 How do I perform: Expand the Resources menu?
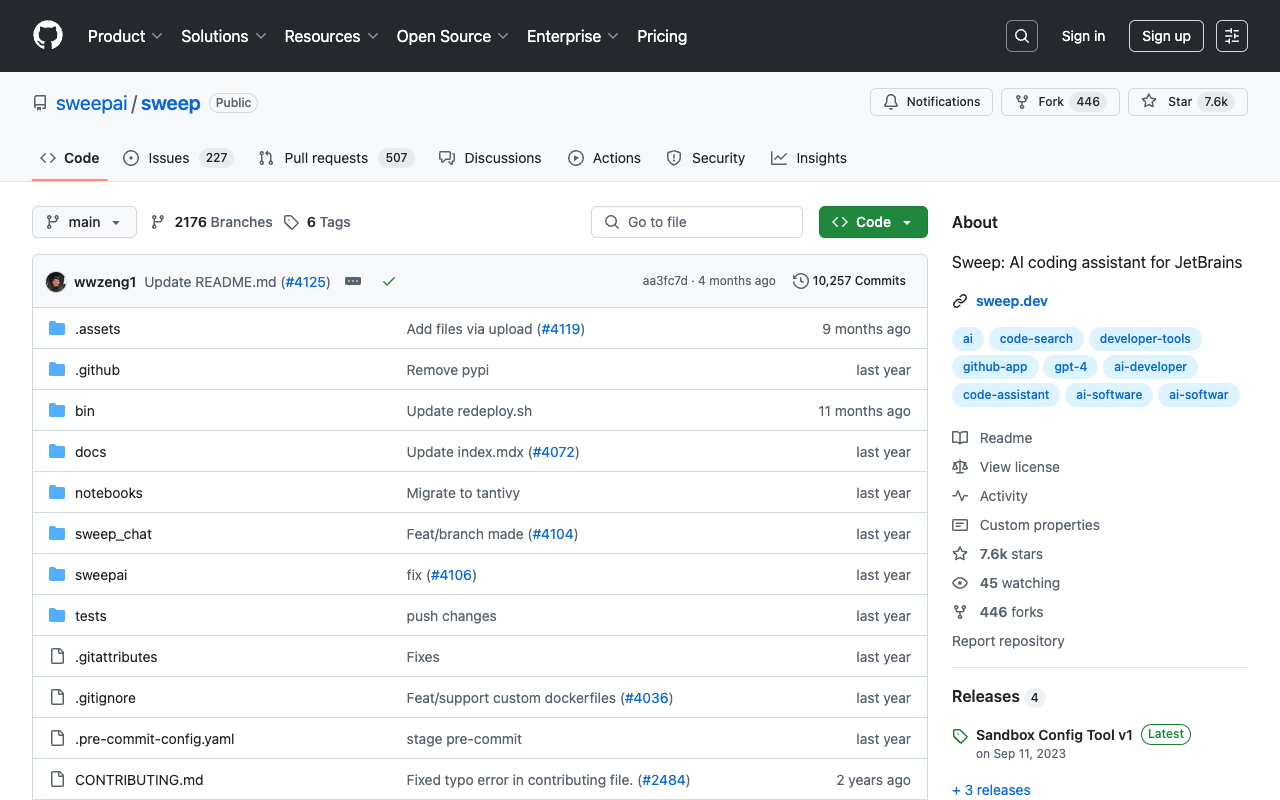(331, 36)
